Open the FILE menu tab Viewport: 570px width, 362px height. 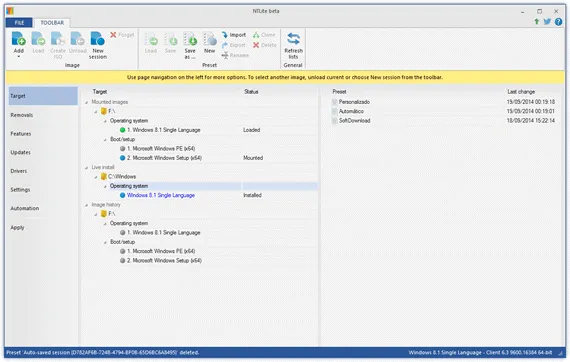(x=19, y=23)
